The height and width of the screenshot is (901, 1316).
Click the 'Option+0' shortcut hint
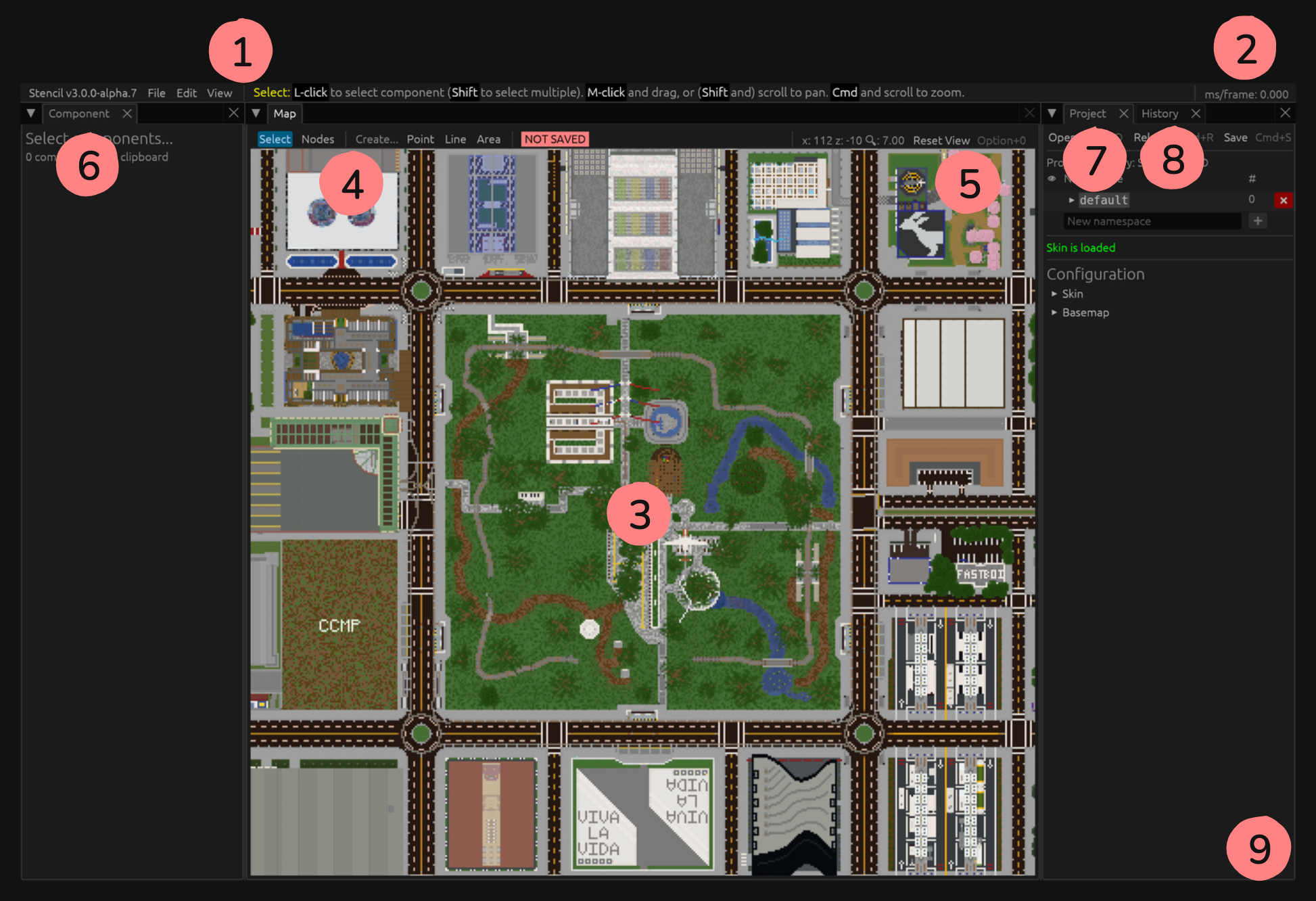1001,141
